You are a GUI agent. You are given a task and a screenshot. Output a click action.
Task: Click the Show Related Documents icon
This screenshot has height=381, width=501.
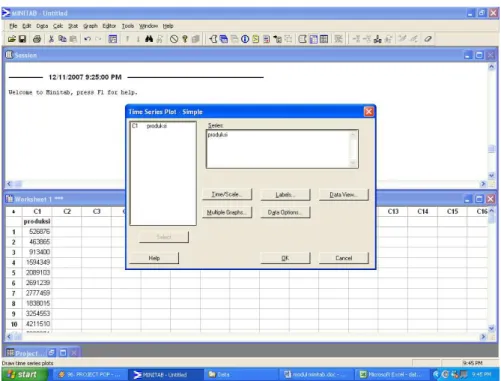pyautogui.click(x=277, y=39)
